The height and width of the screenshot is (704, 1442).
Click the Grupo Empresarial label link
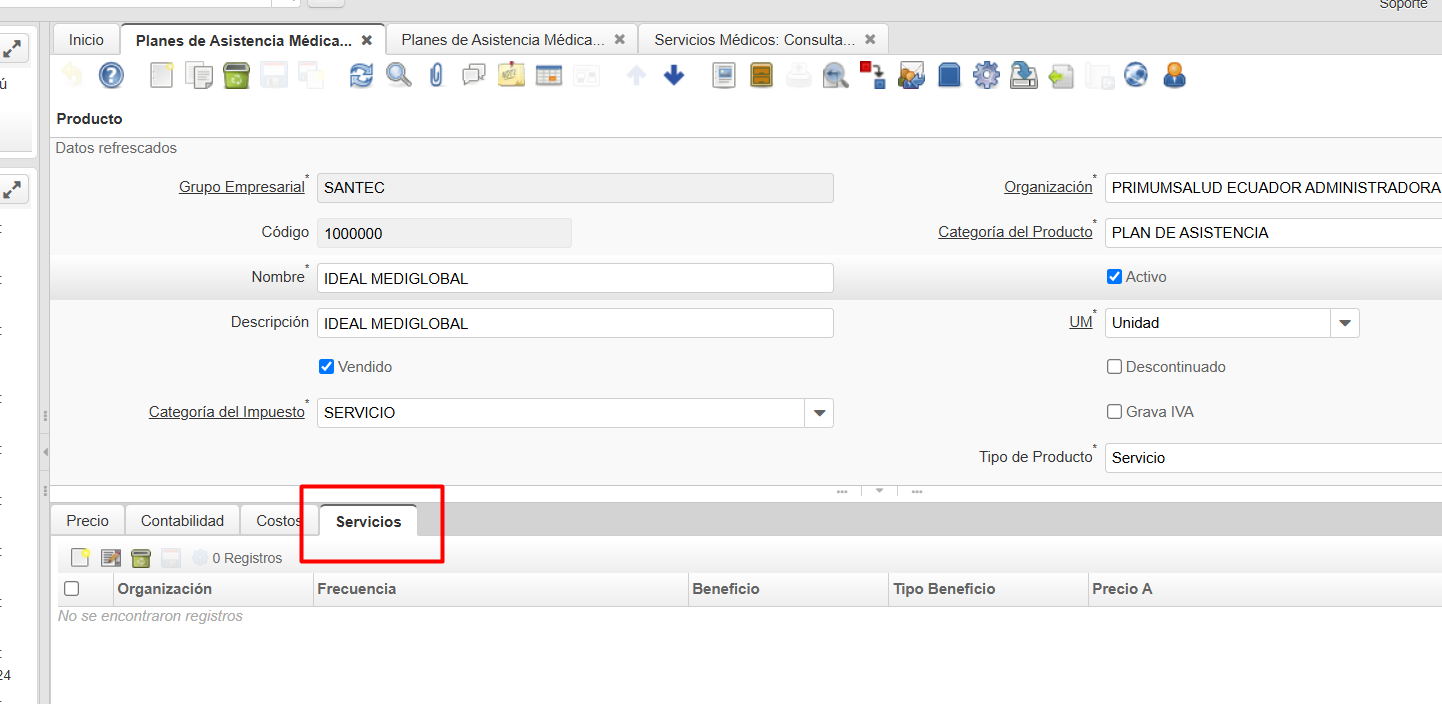click(241, 187)
